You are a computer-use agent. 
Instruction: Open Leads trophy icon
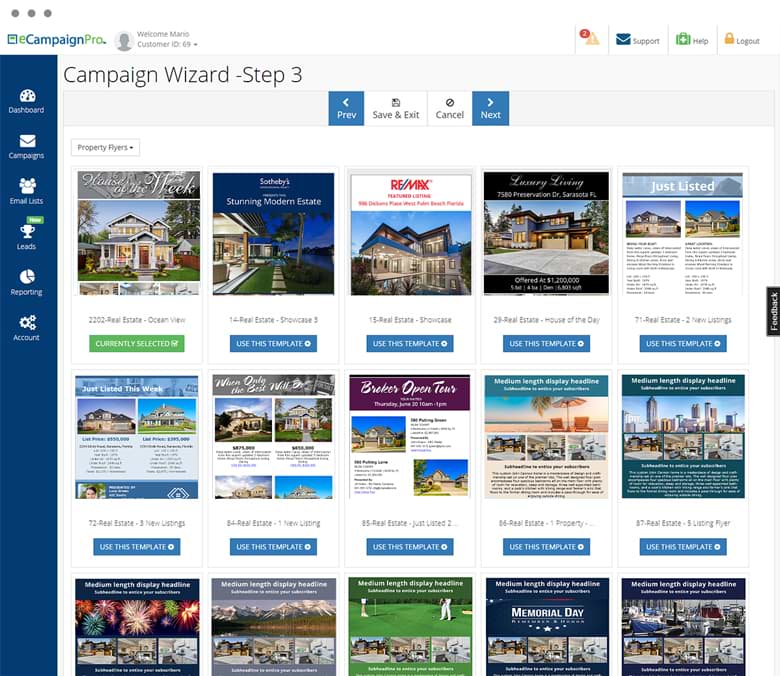[27, 231]
